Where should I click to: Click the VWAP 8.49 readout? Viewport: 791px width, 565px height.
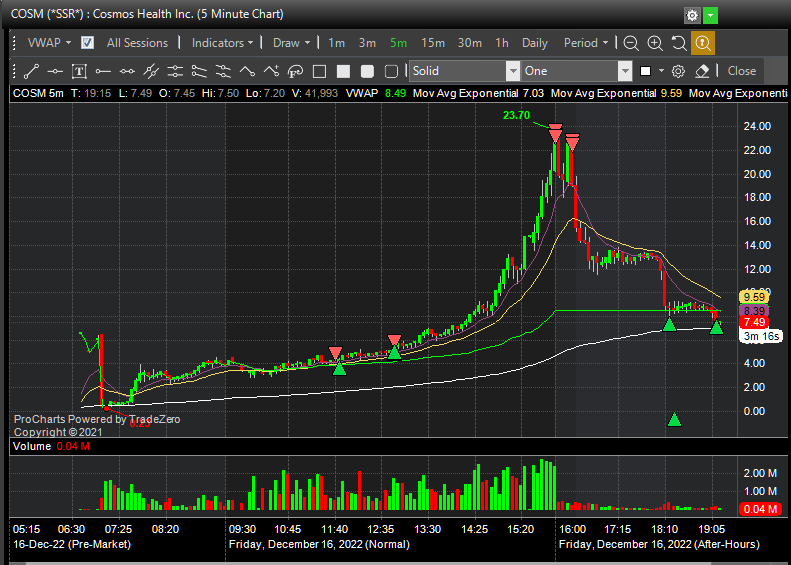tap(375, 93)
